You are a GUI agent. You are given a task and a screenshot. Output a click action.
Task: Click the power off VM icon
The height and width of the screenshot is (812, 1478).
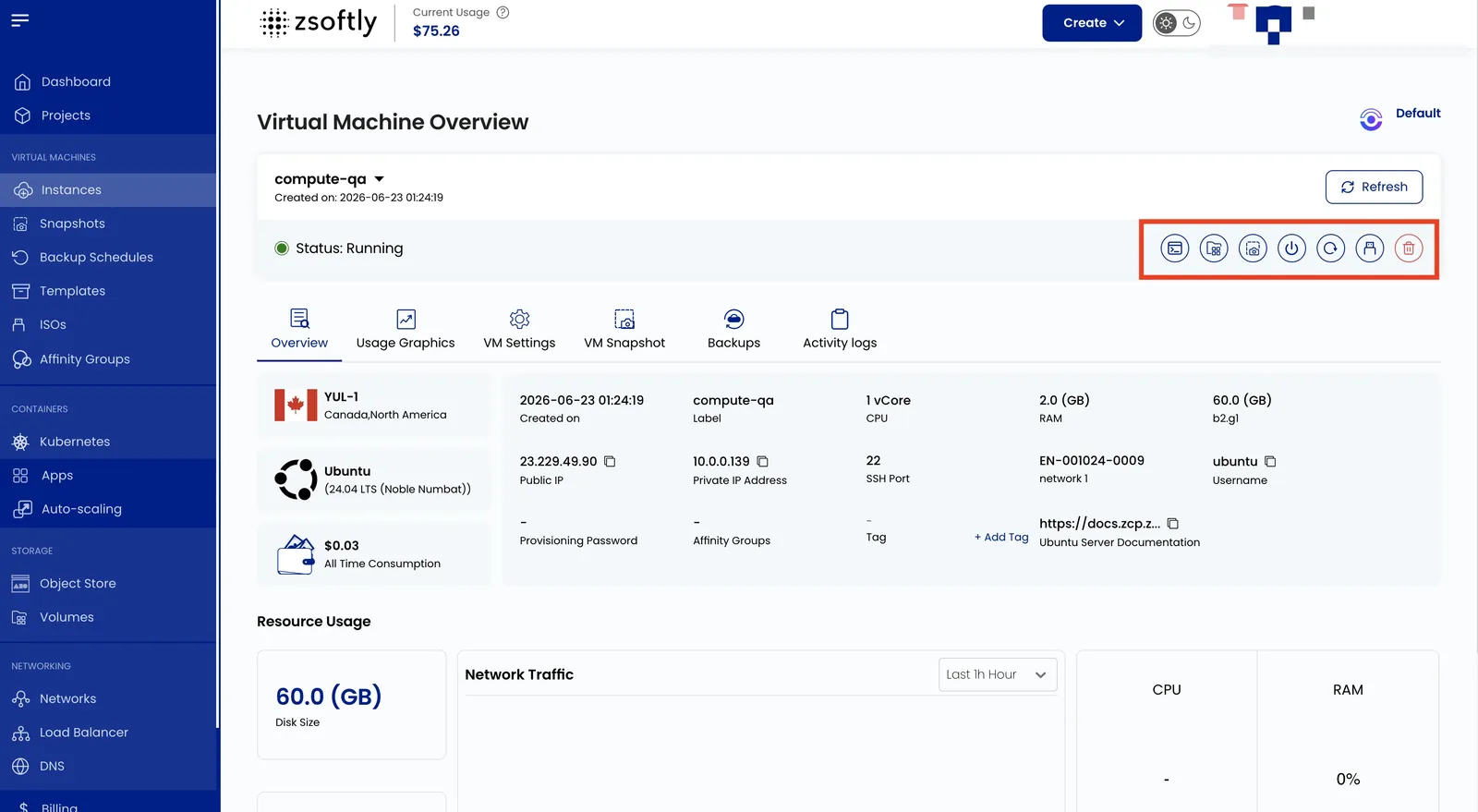(1291, 248)
